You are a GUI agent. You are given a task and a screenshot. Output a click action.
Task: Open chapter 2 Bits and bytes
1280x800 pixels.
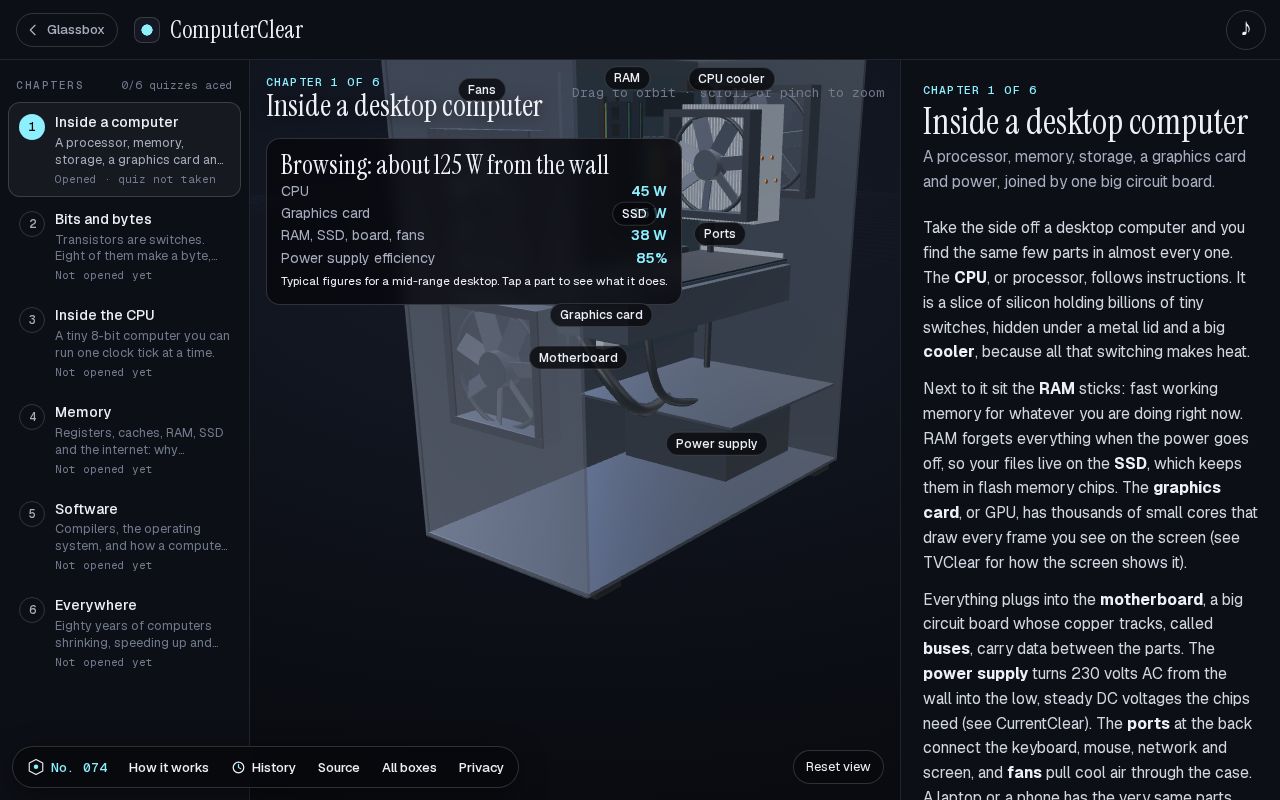click(124, 246)
